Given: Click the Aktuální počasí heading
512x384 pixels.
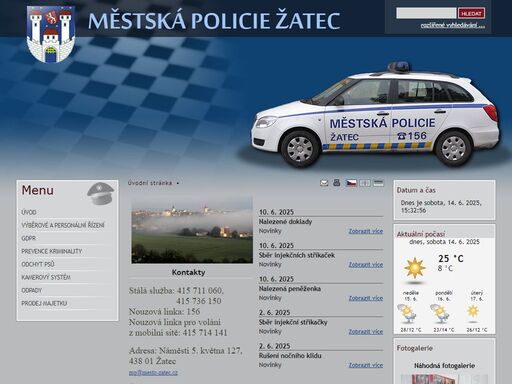Looking at the screenshot, I should pos(421,234).
